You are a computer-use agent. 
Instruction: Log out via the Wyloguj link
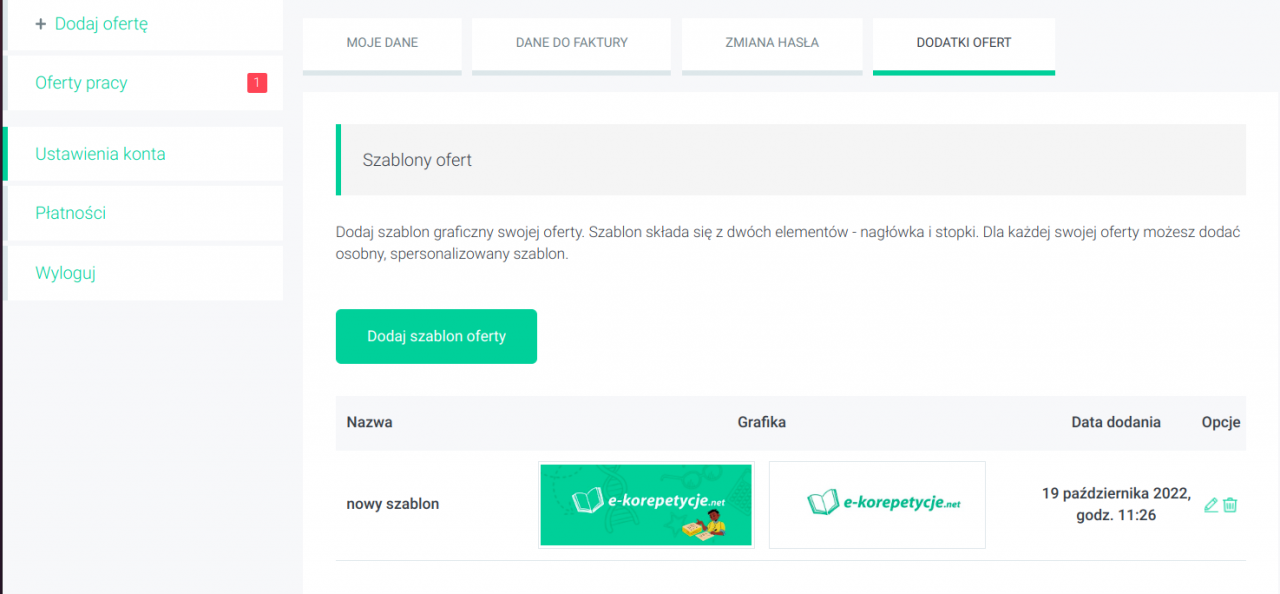[x=65, y=273]
